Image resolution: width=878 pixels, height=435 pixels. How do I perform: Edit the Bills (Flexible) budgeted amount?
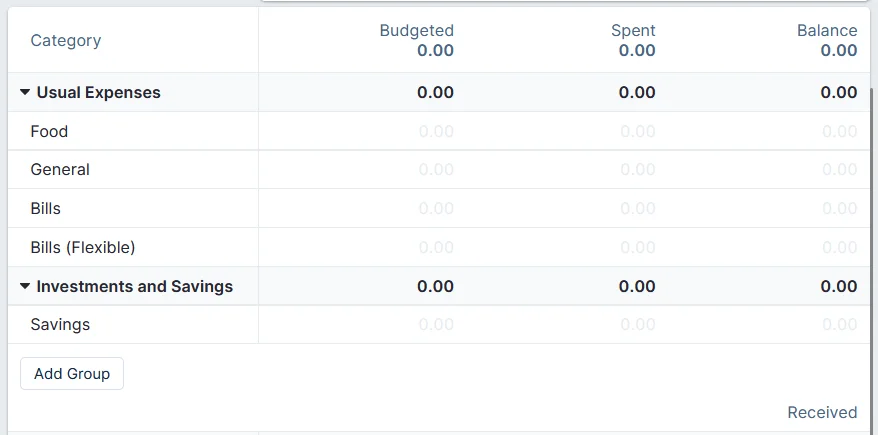click(x=436, y=247)
